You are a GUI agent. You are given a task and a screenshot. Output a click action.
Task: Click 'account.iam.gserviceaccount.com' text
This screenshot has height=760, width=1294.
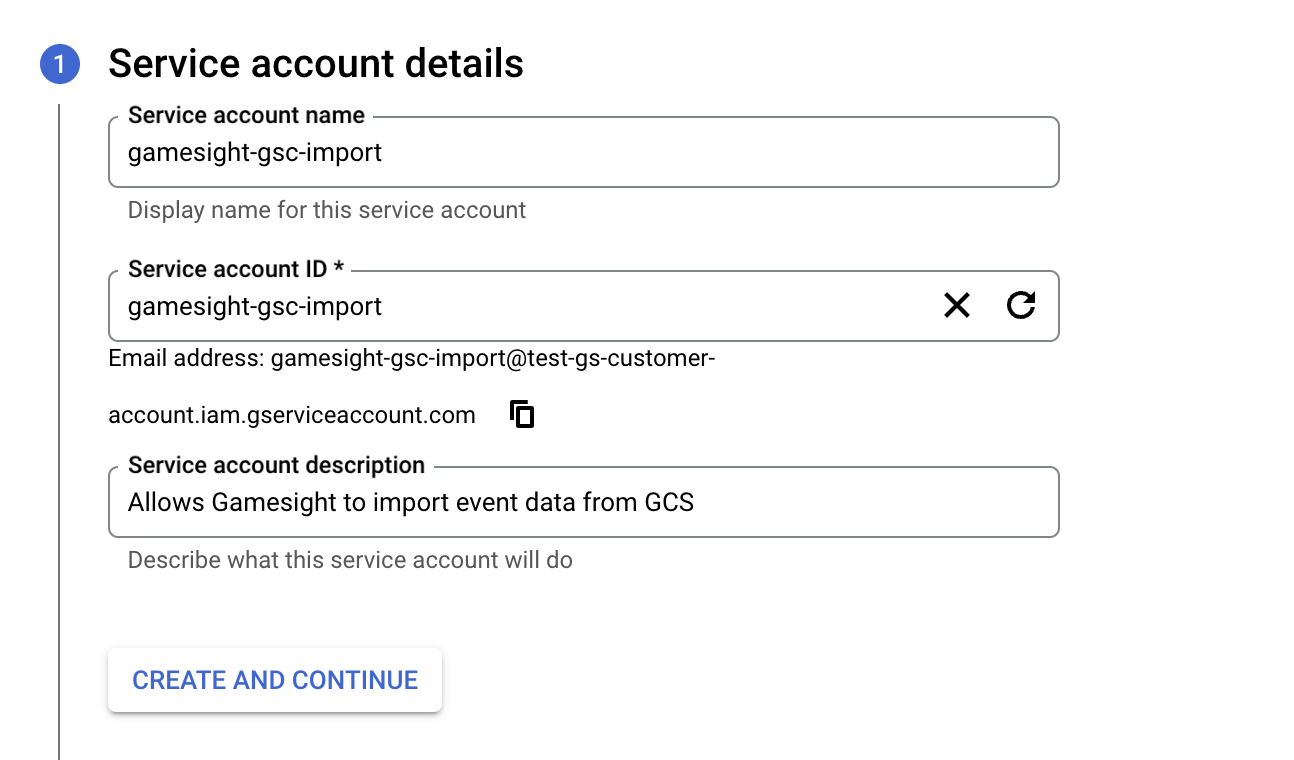292,415
